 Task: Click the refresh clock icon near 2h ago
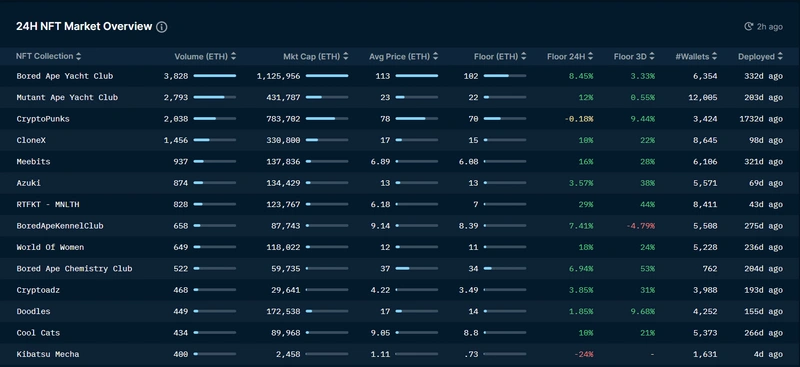748,27
